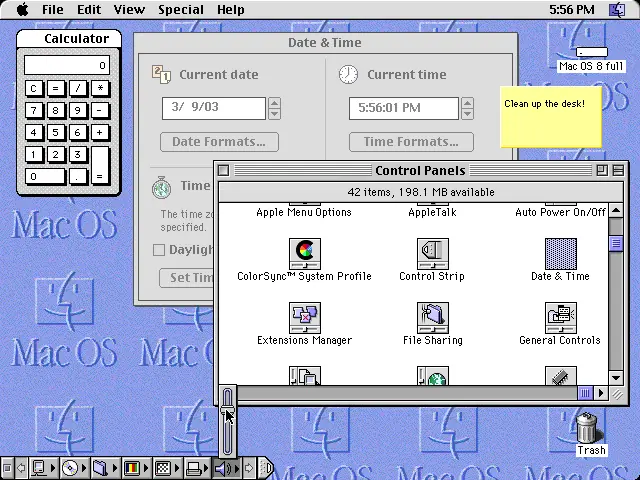Open the ColorSync System Profile control panel icon
Image resolution: width=640 pixels, height=480 pixels.
coord(304,253)
